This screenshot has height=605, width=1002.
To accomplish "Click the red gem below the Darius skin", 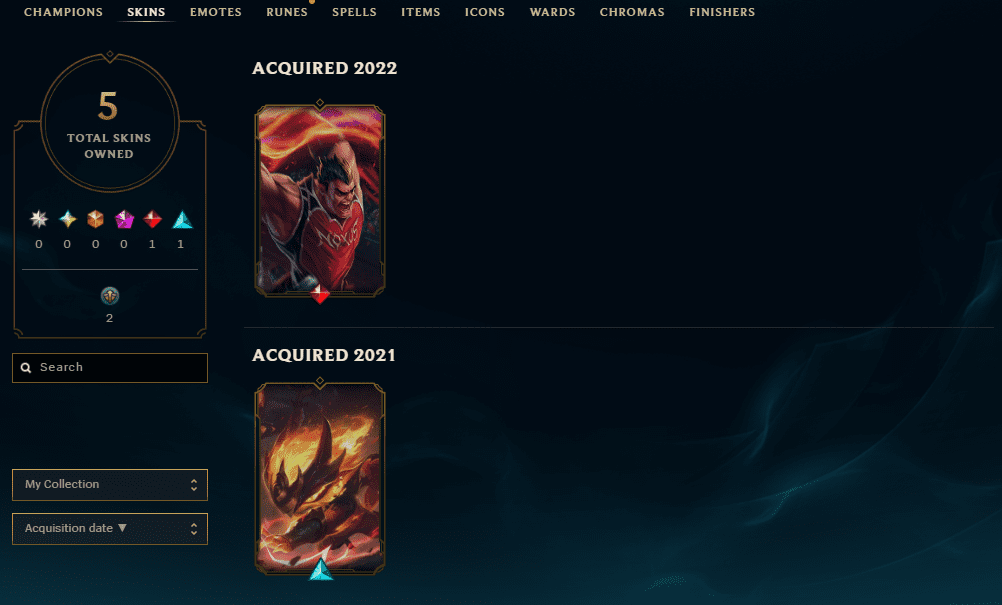I will [x=320, y=294].
